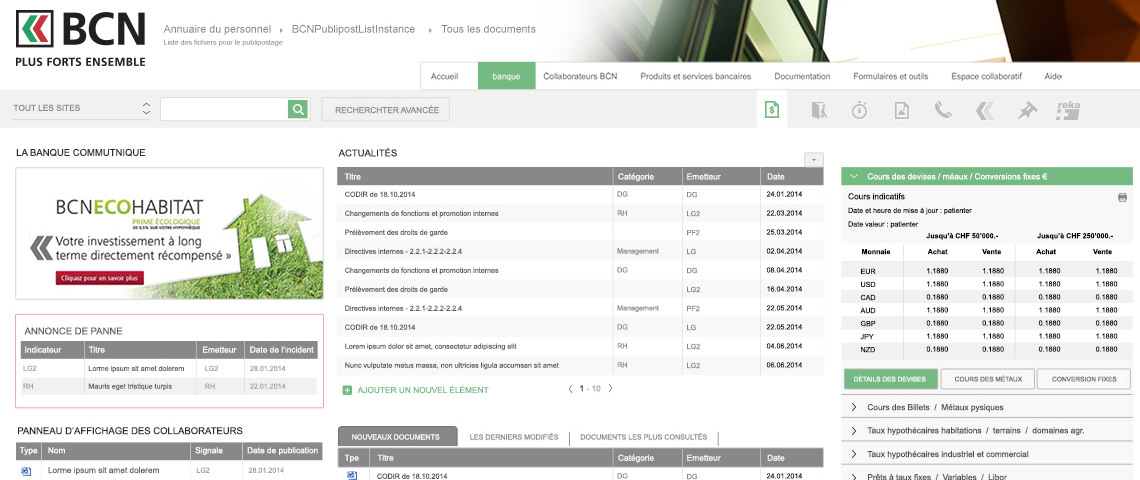Open Produits et services bancaires menu

(x=695, y=76)
